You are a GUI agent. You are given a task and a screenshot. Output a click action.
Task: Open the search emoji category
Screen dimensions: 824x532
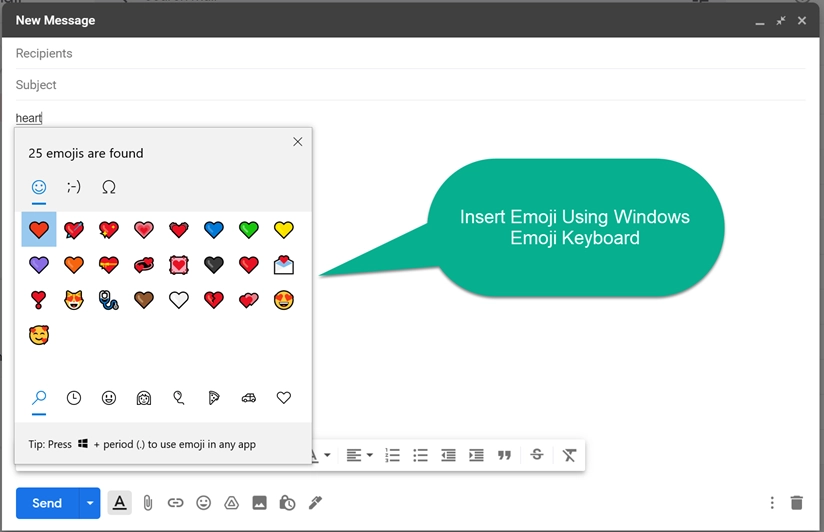39,398
